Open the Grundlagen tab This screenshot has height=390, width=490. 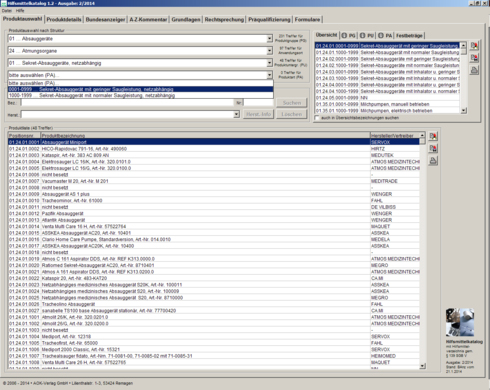pos(186,20)
